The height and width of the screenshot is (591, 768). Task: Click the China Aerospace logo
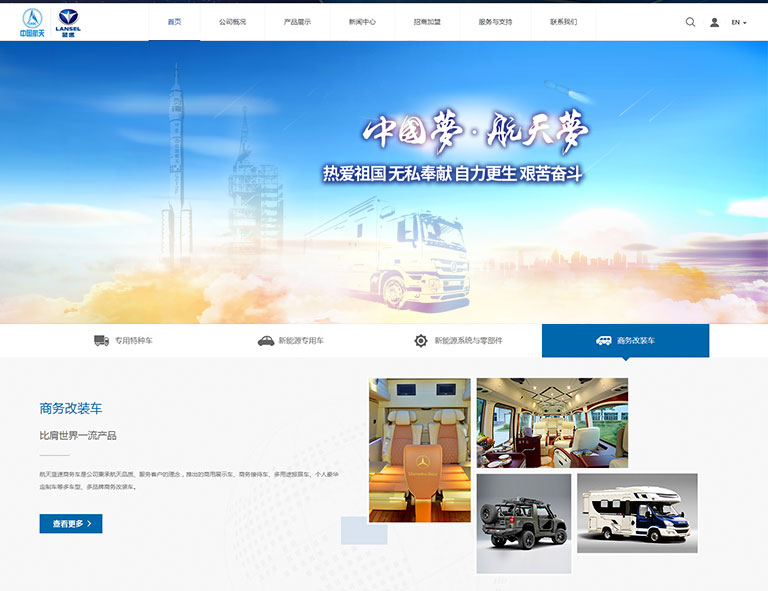click(x=32, y=22)
